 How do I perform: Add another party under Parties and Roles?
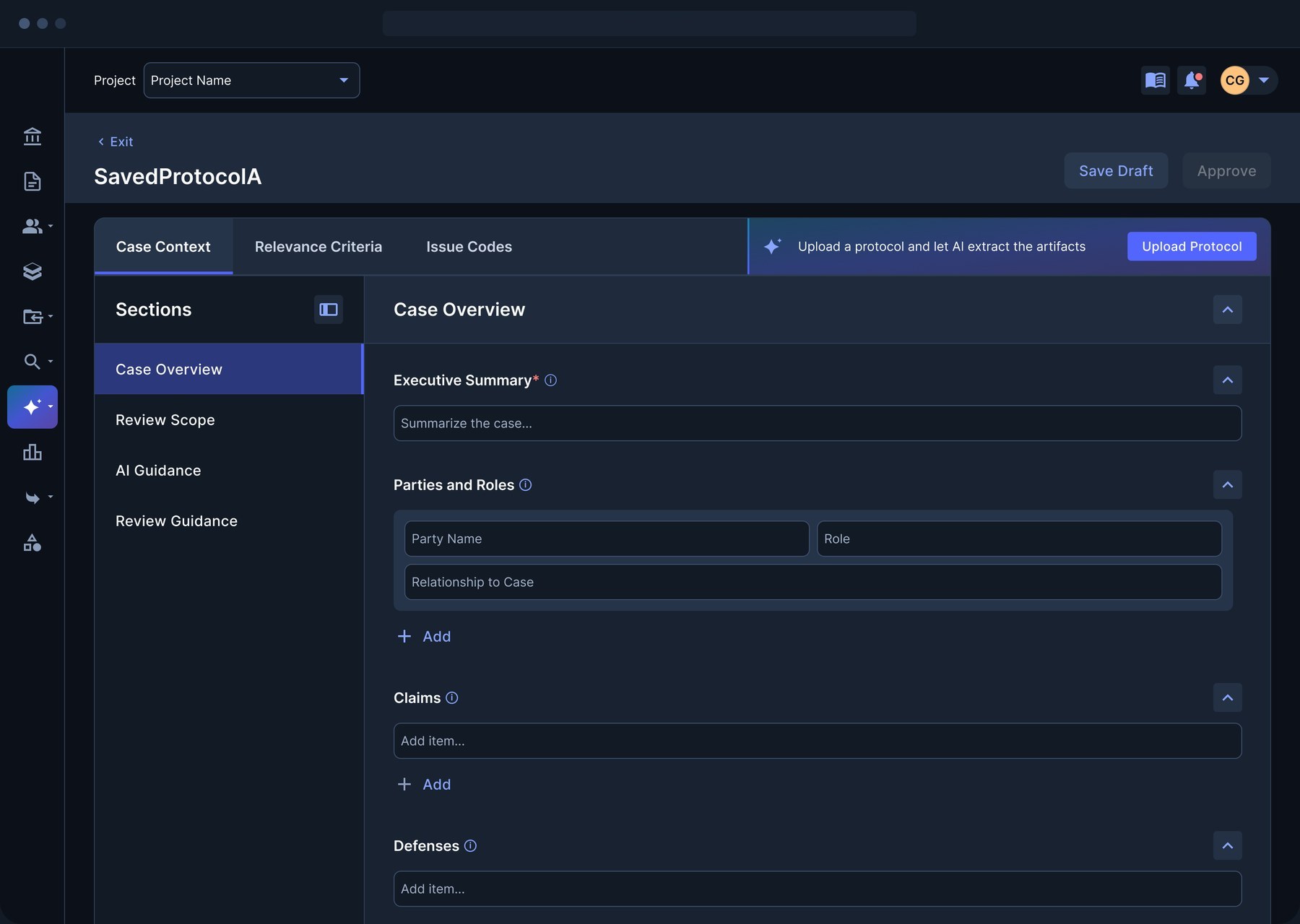(x=424, y=637)
